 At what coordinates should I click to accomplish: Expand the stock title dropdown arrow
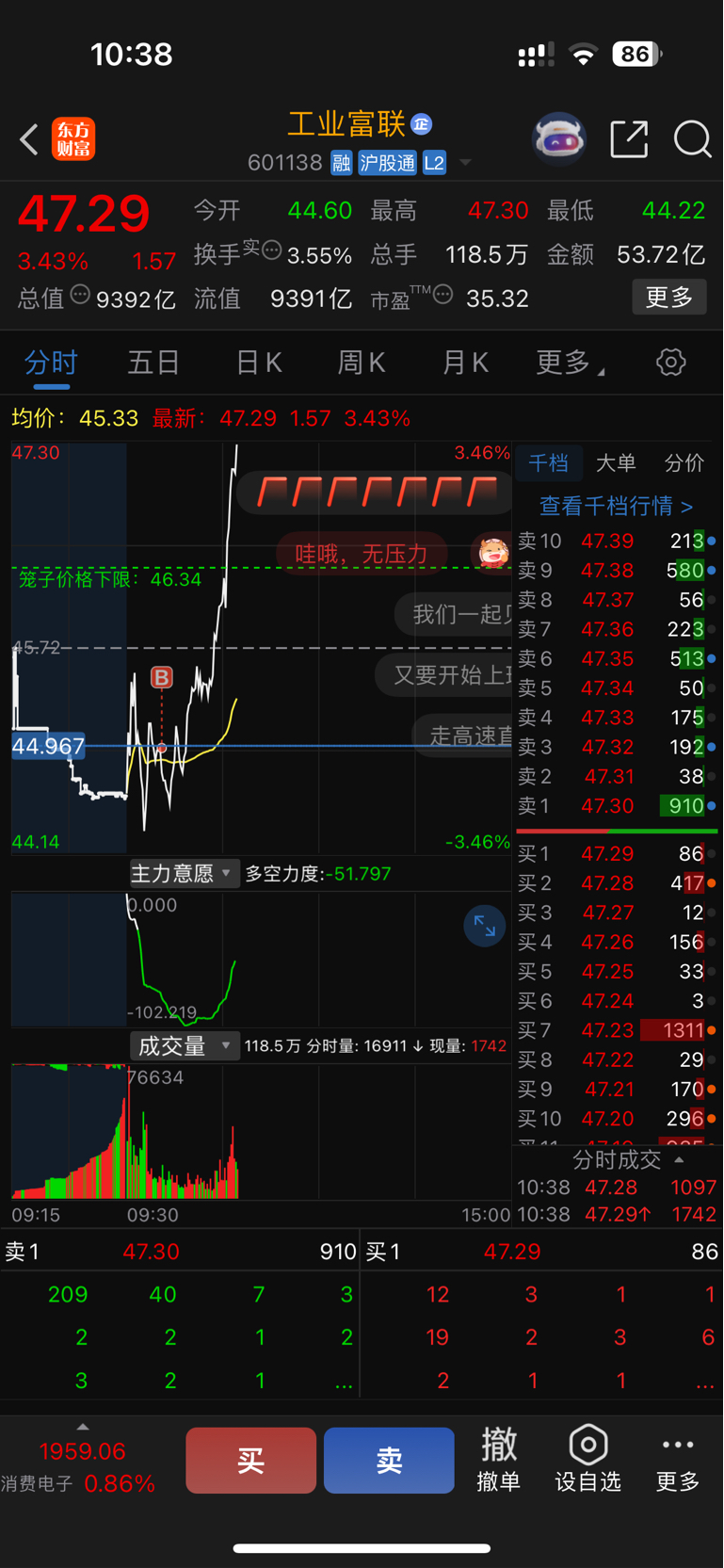[x=464, y=163]
